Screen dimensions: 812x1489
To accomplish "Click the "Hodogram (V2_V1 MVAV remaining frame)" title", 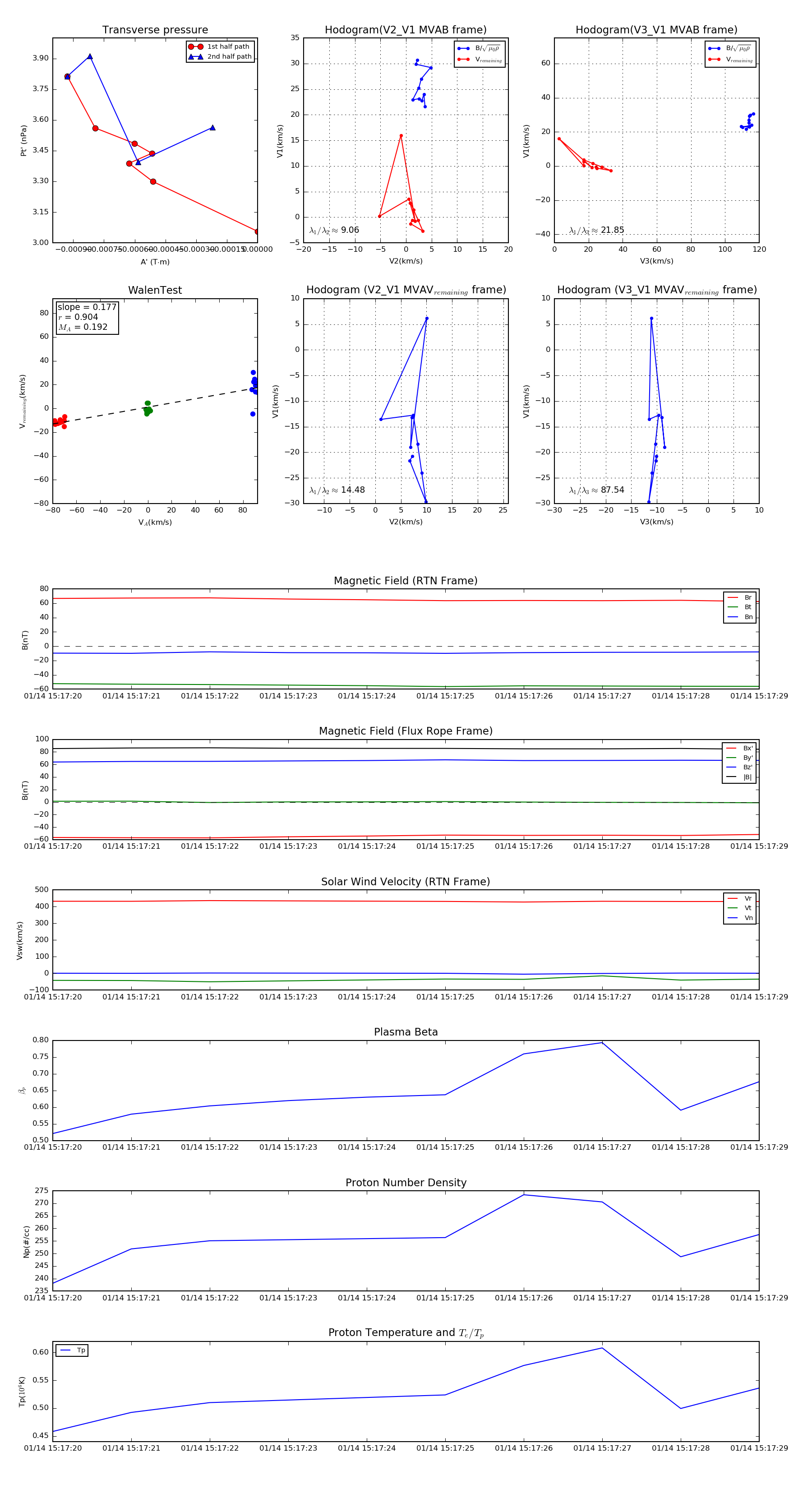I will pyautogui.click(x=406, y=290).
